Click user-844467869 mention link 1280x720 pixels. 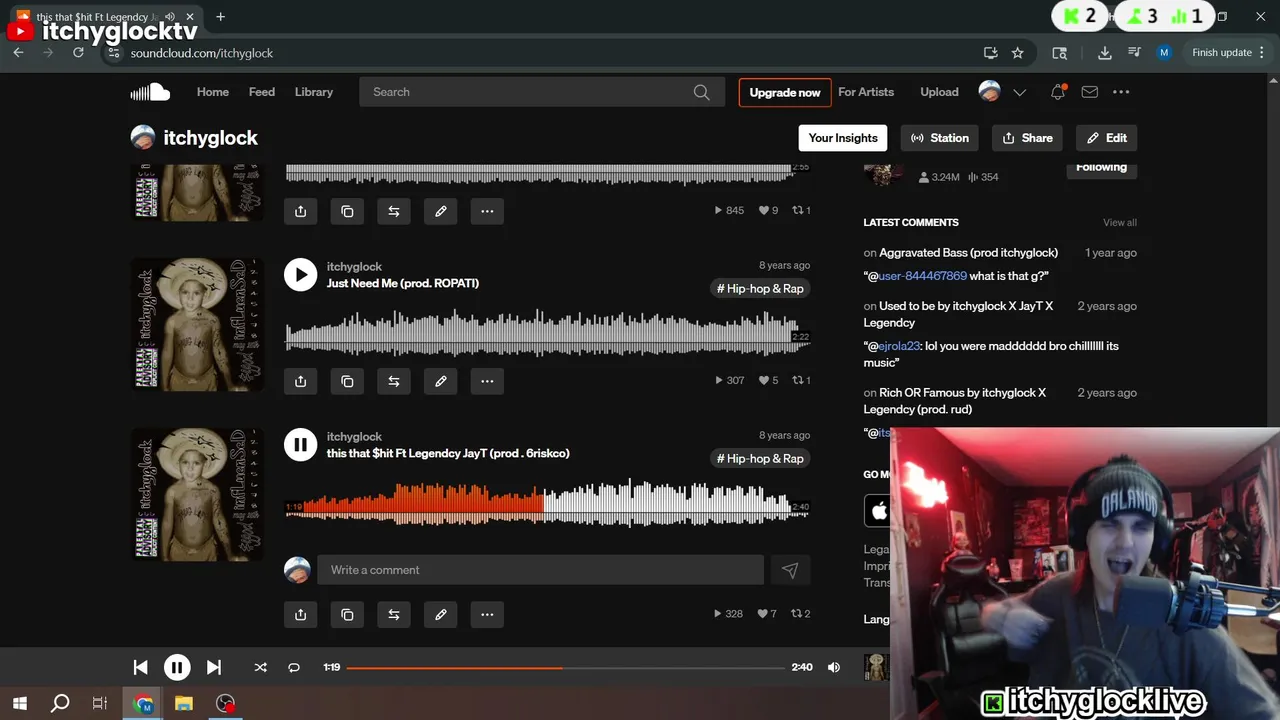[923, 276]
